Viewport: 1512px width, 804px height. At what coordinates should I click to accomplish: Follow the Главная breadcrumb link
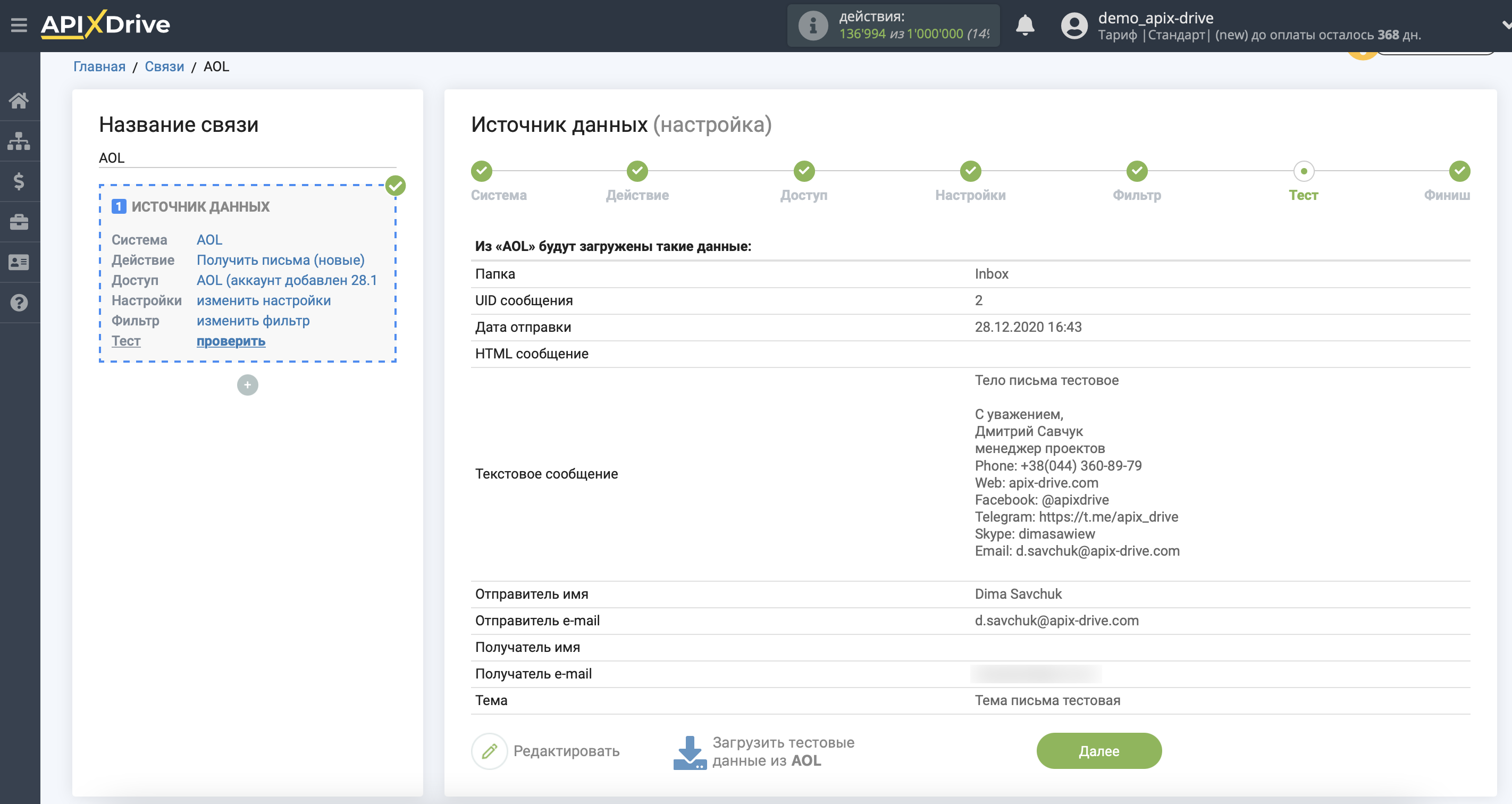99,66
